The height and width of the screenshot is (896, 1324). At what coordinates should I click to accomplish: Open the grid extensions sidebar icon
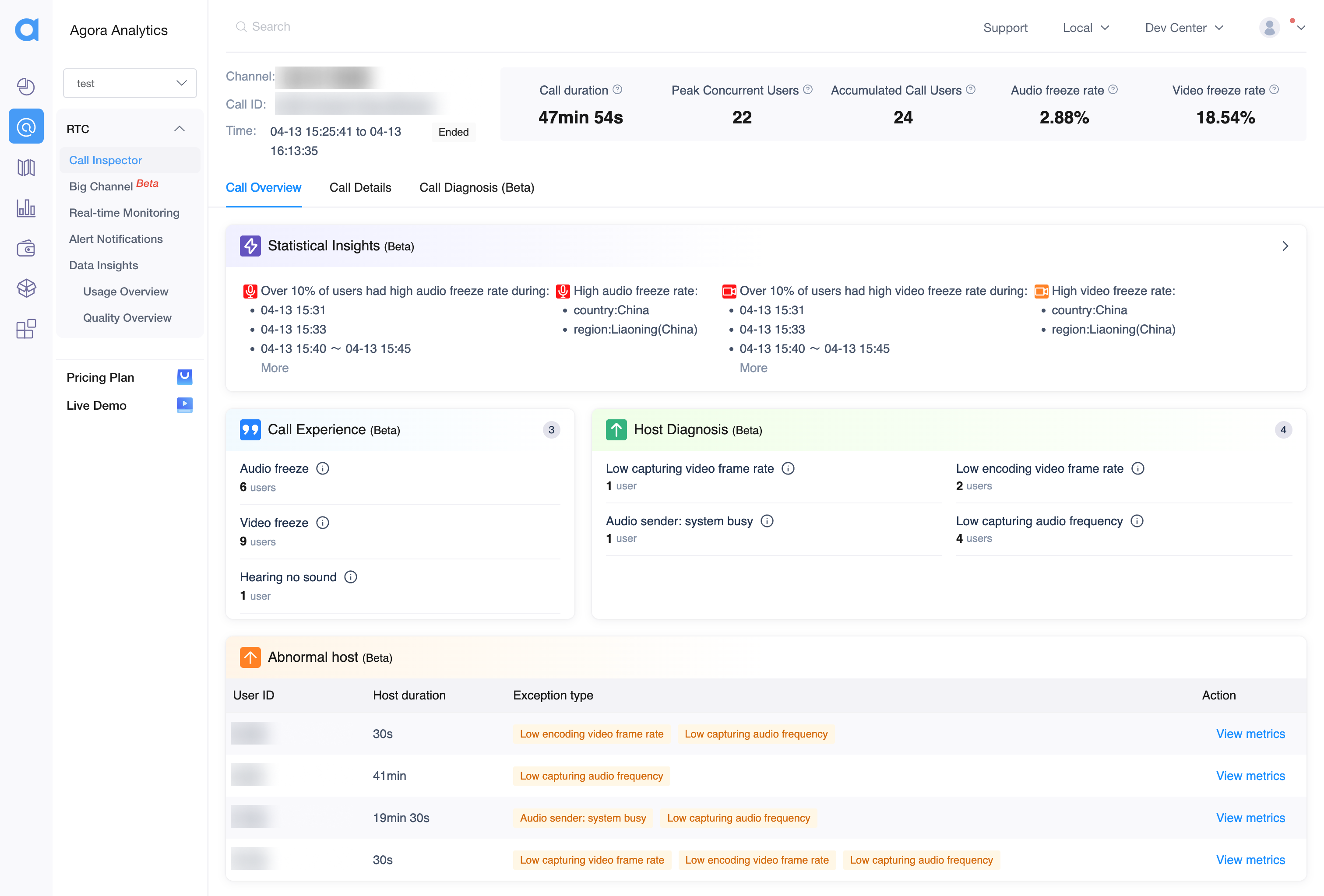click(26, 329)
